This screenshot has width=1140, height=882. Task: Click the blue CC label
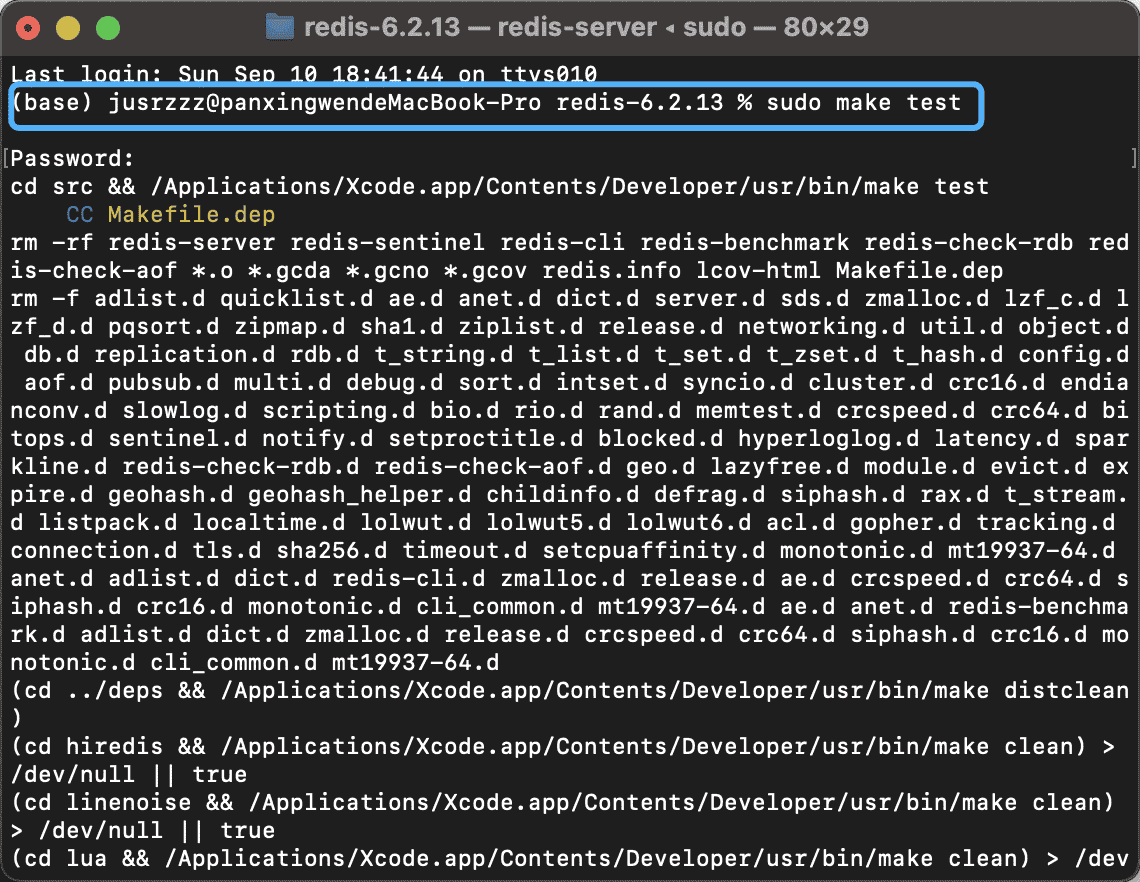click(80, 214)
